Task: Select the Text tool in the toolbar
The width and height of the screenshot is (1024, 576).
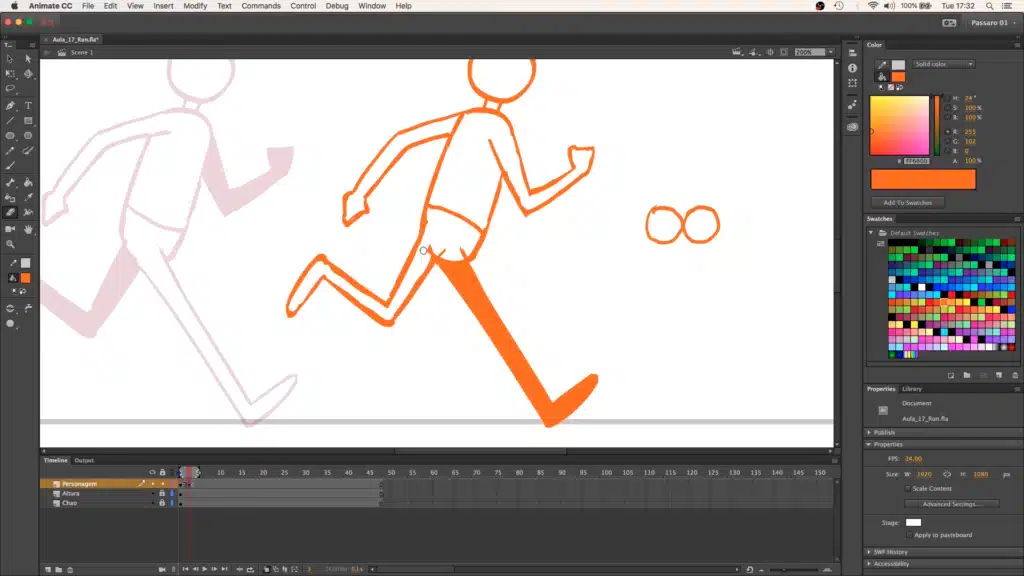Action: [28, 105]
